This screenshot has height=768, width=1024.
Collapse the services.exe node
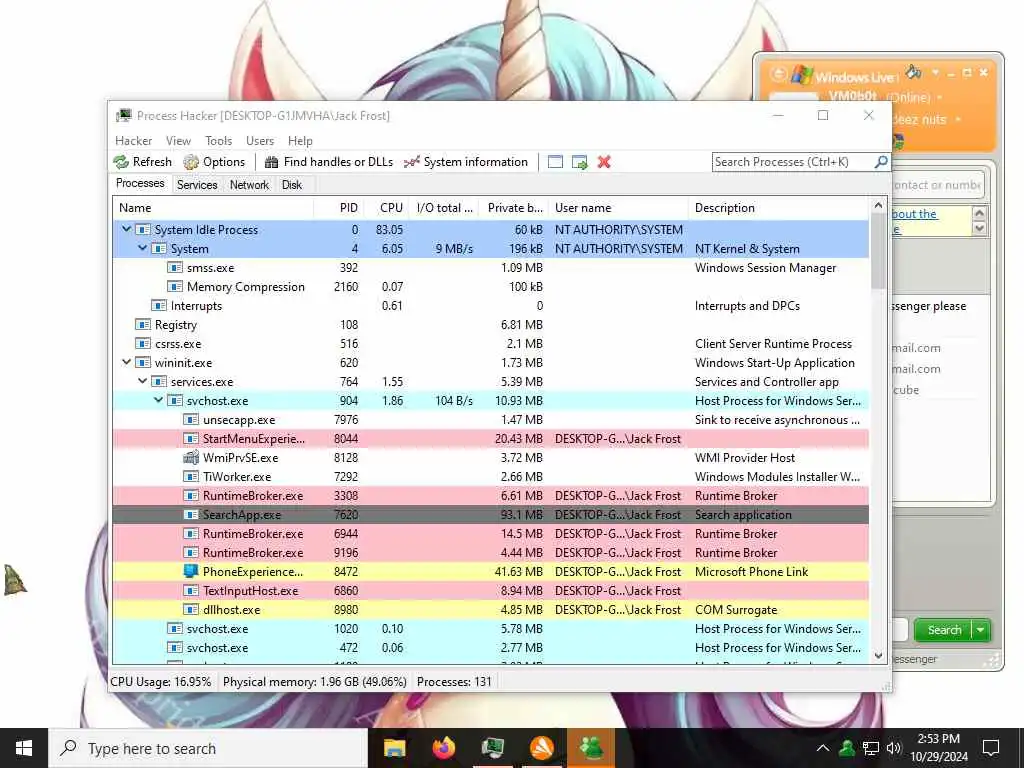click(x=142, y=381)
